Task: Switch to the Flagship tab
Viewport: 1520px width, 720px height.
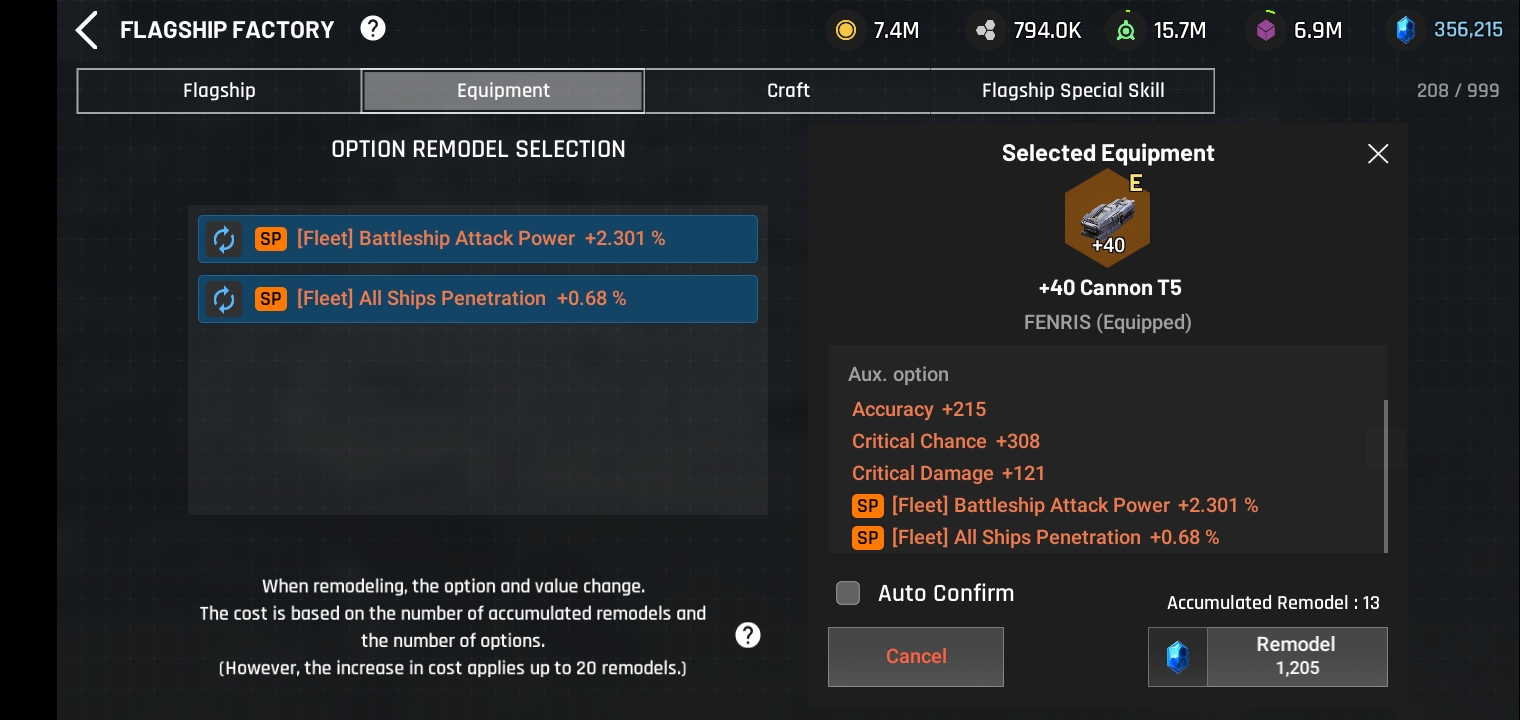Action: pyautogui.click(x=219, y=91)
